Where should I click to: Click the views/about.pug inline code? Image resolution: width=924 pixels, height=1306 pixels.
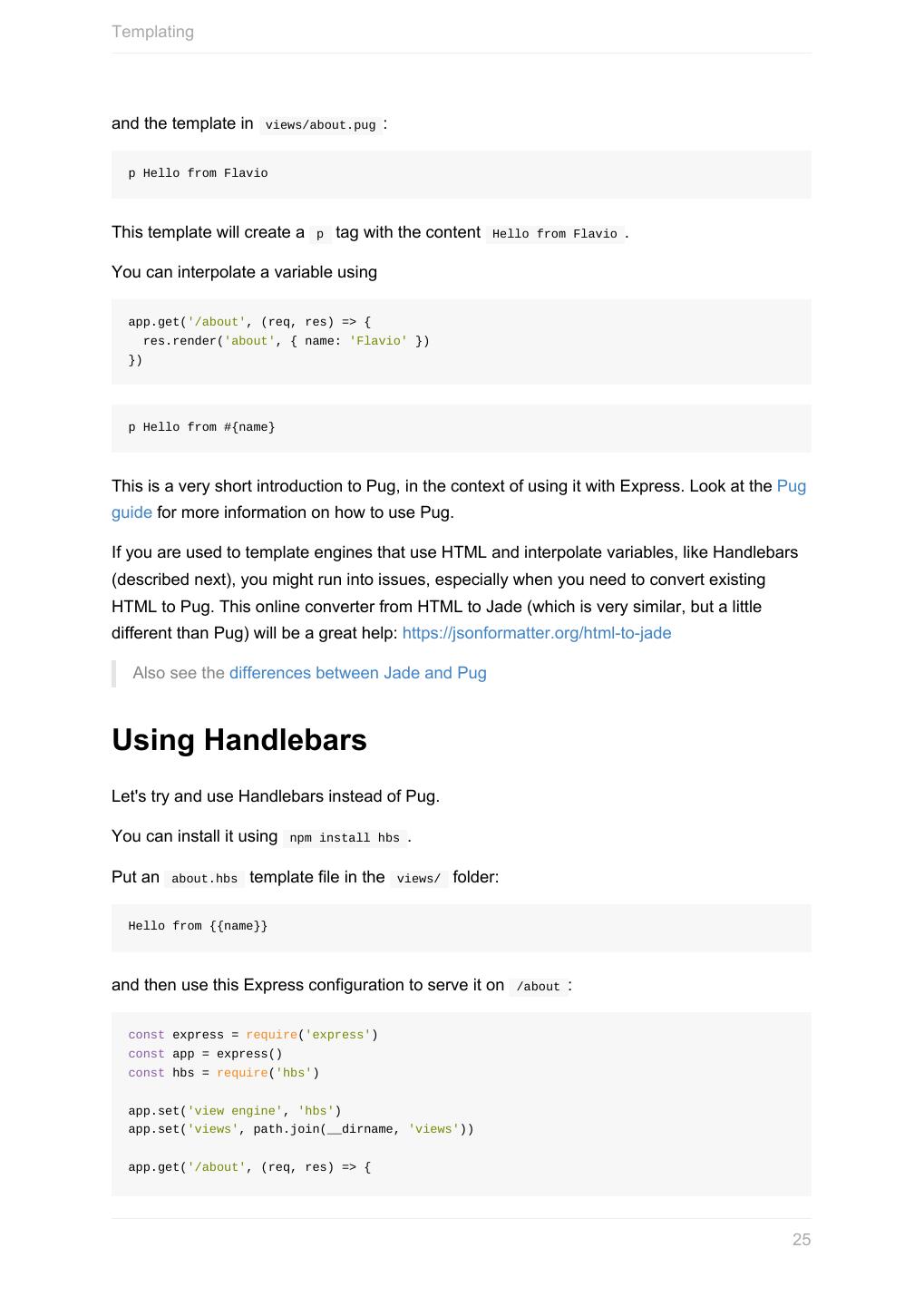click(320, 125)
